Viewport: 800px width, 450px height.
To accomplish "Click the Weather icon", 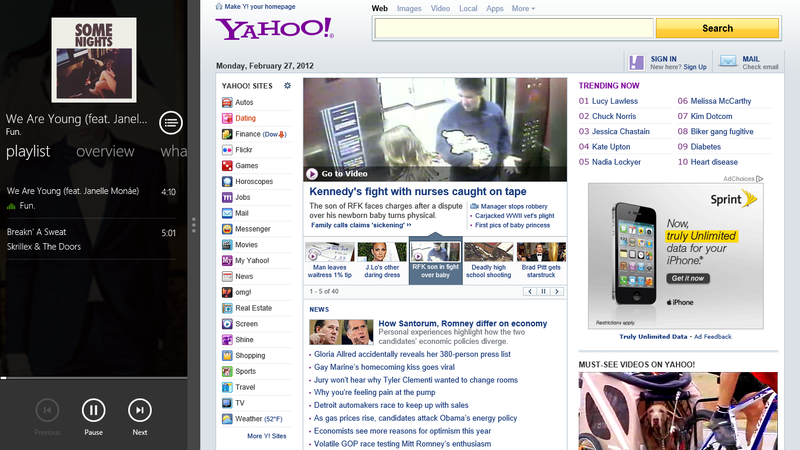I will 227,419.
